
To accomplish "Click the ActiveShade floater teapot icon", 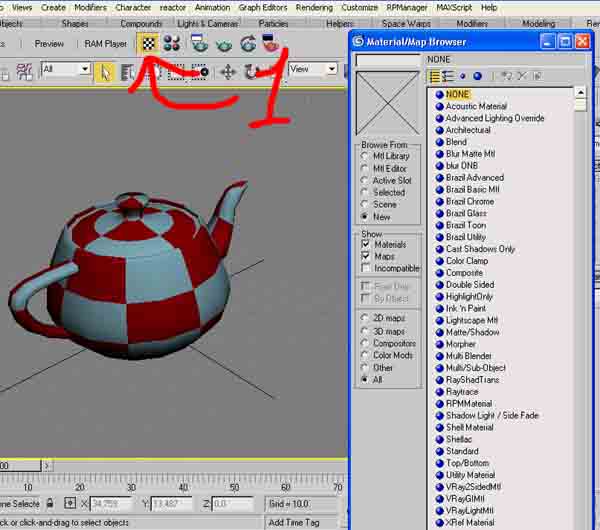I will pyautogui.click(x=270, y=43).
